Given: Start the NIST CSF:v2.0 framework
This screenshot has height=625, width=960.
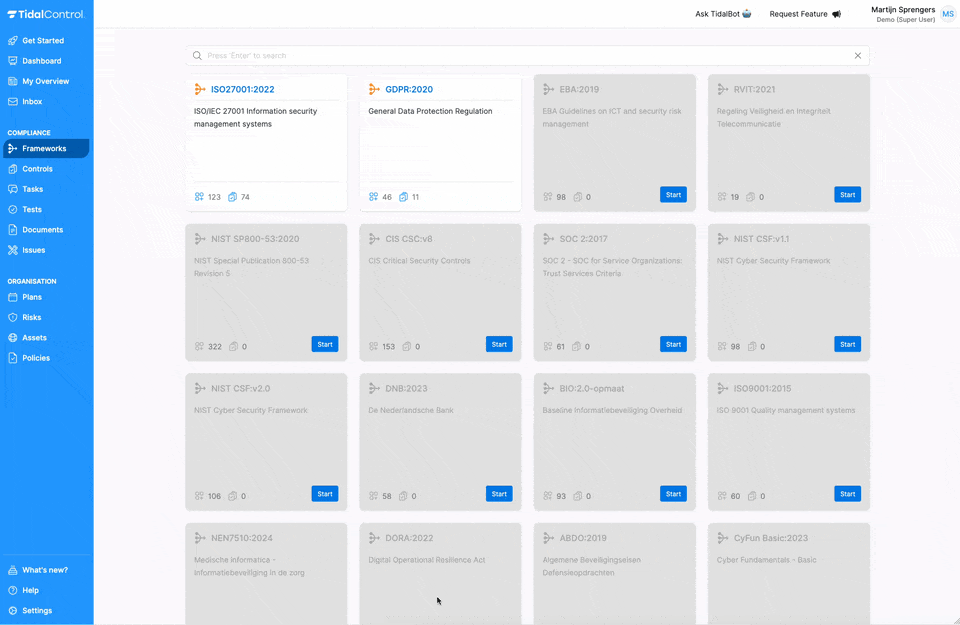Looking at the screenshot, I should click(x=324, y=493).
